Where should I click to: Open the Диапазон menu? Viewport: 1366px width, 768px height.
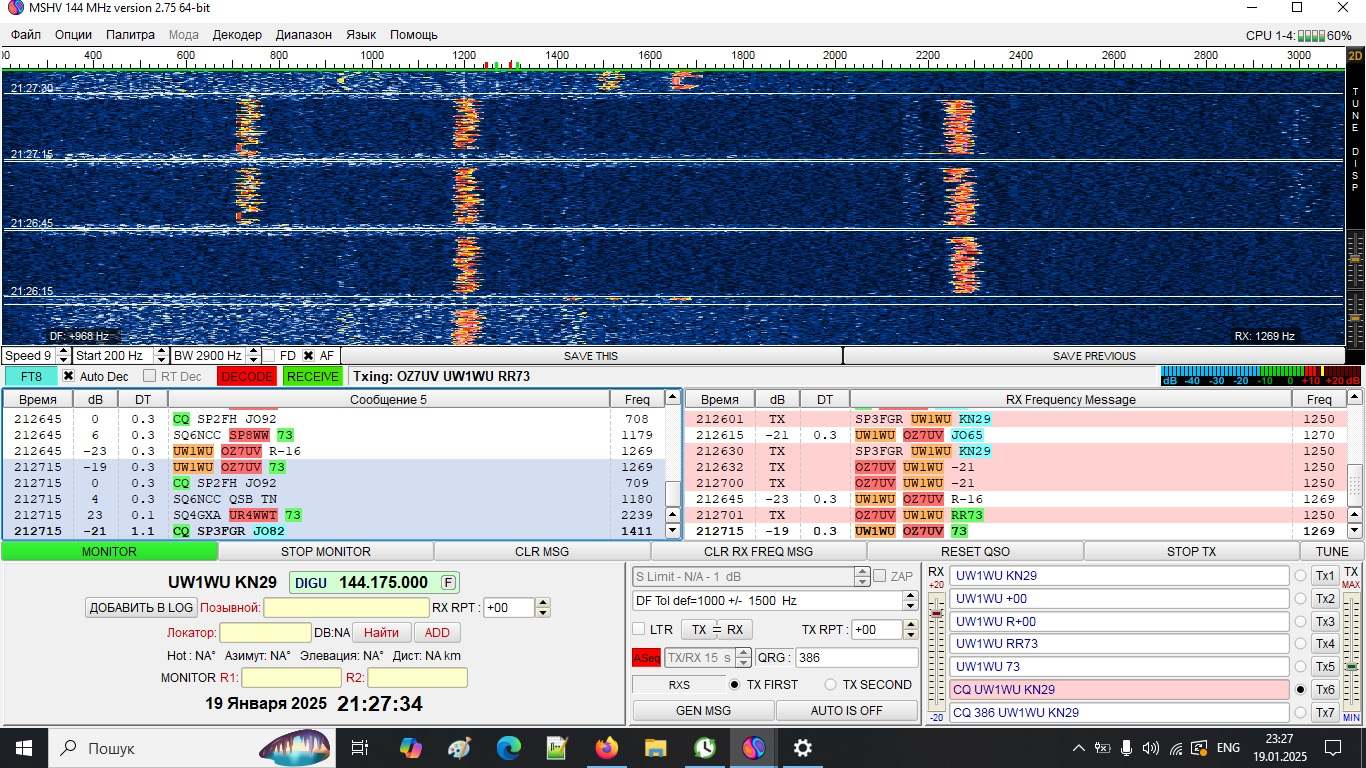[303, 34]
